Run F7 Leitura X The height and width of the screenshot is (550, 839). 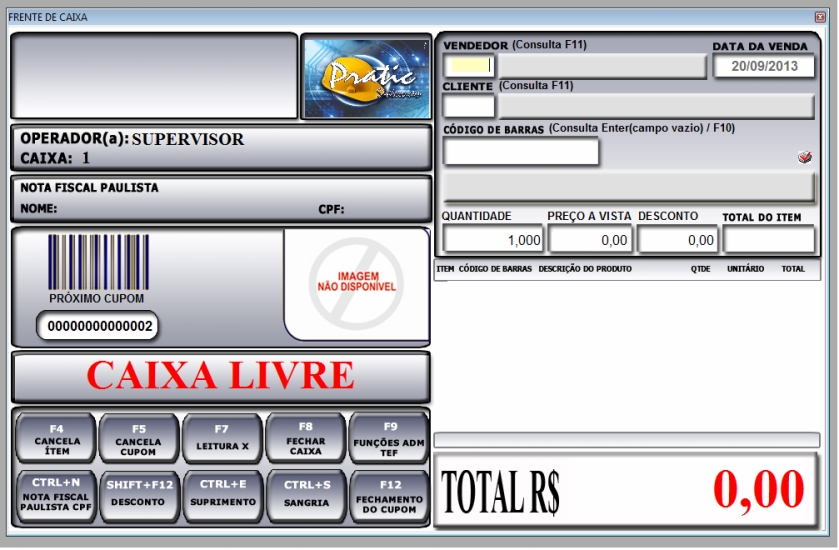click(x=223, y=439)
